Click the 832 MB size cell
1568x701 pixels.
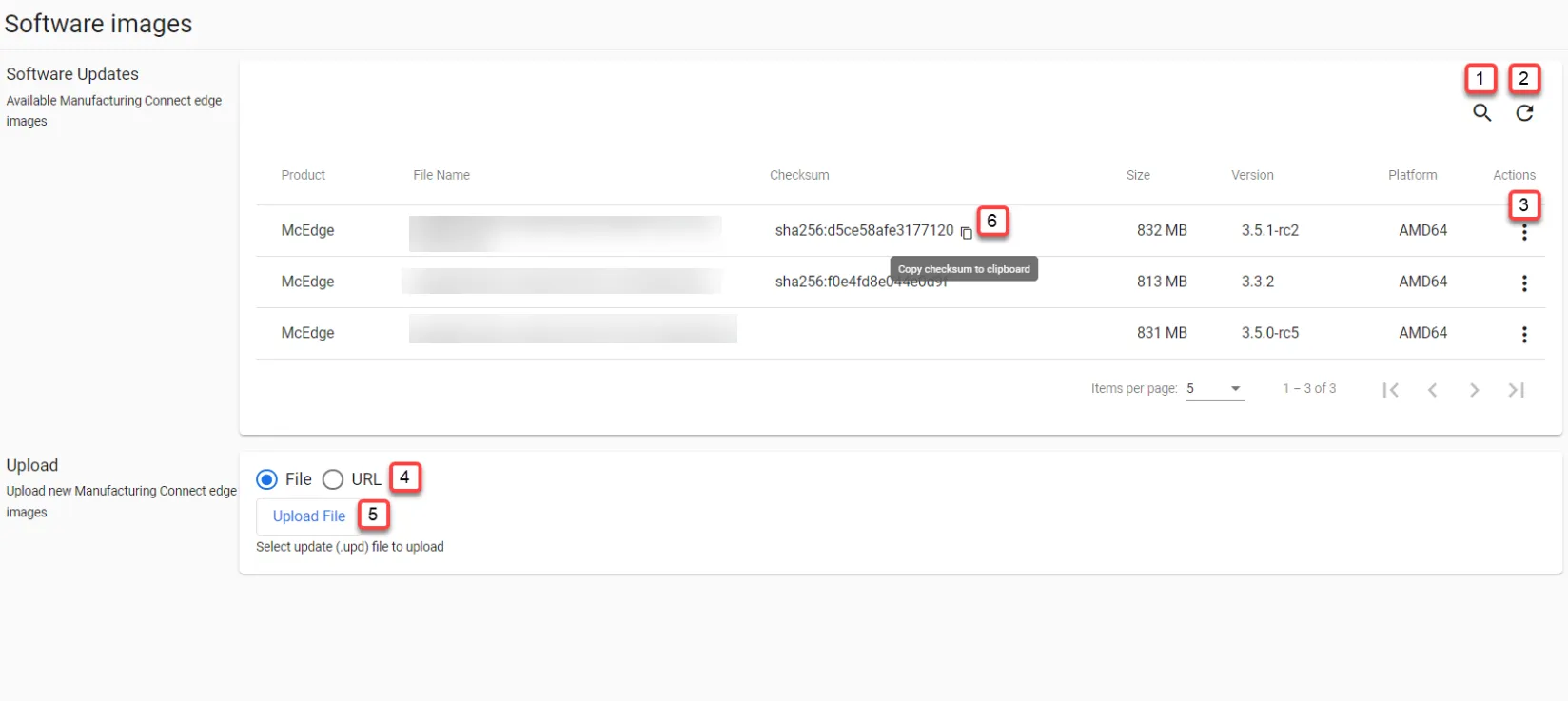(x=1162, y=230)
